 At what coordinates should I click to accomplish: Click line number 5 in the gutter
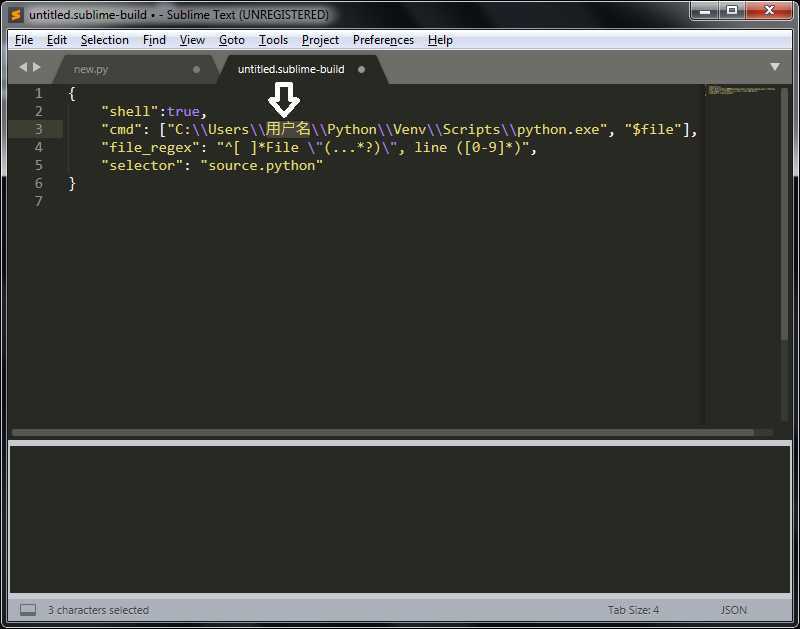point(38,165)
